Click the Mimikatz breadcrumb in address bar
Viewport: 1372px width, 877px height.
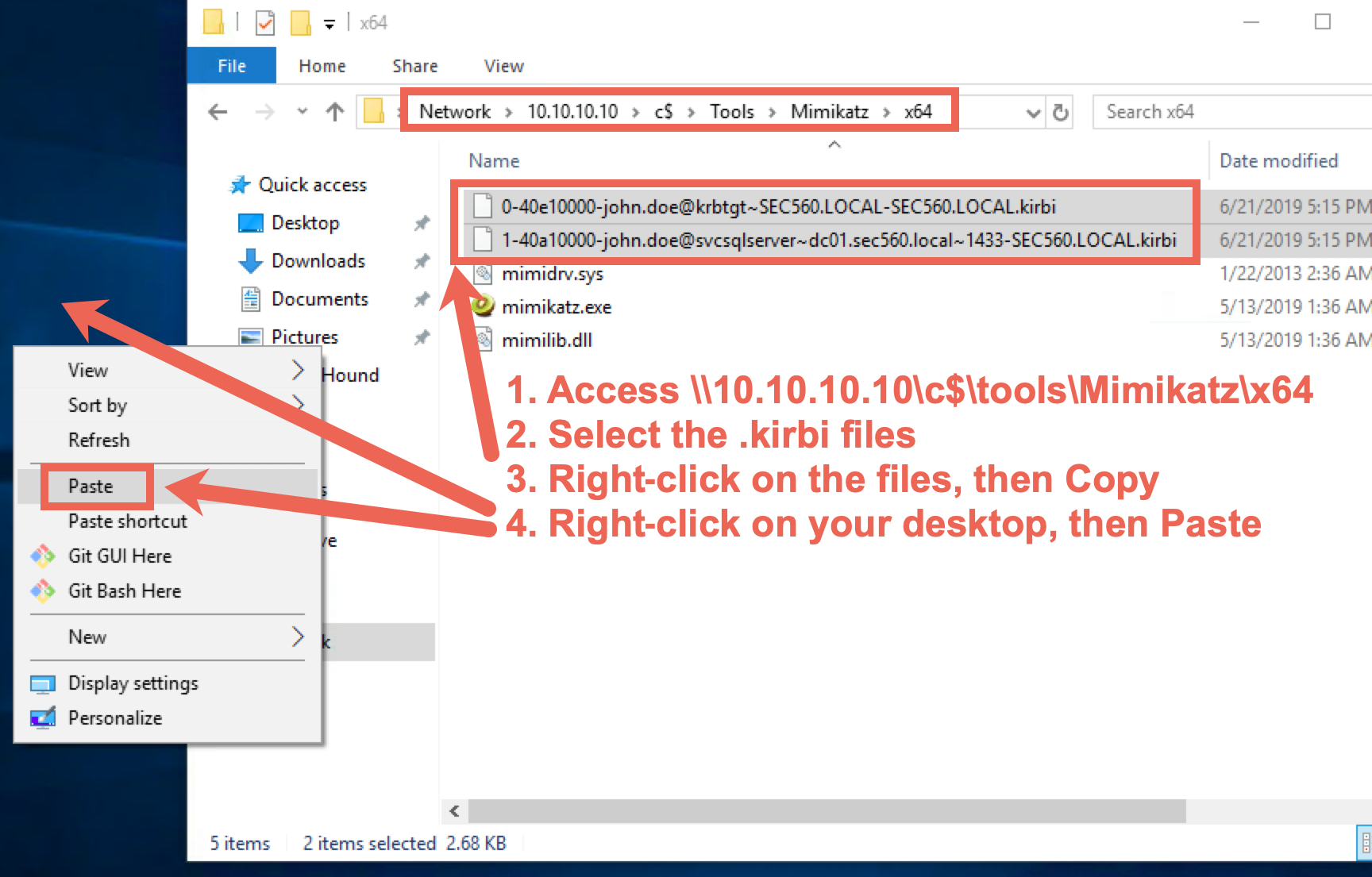pyautogui.click(x=829, y=112)
